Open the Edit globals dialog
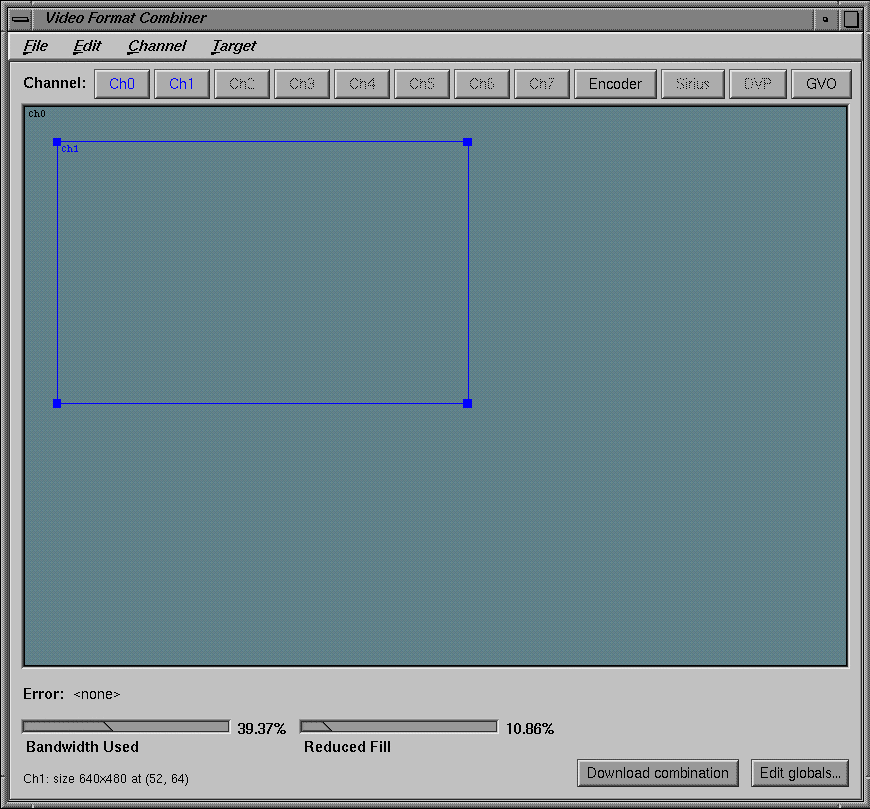This screenshot has height=809, width=870. tap(800, 773)
